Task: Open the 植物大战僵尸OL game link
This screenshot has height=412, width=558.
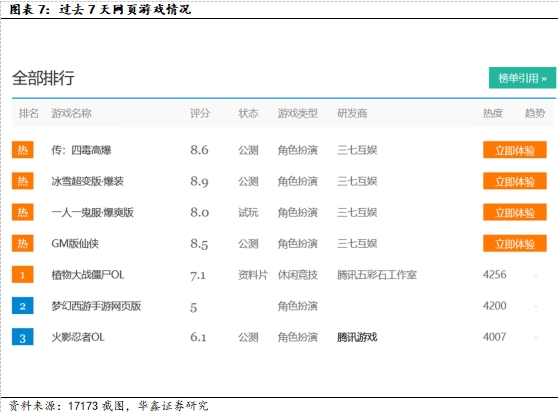Action: pyautogui.click(x=88, y=275)
